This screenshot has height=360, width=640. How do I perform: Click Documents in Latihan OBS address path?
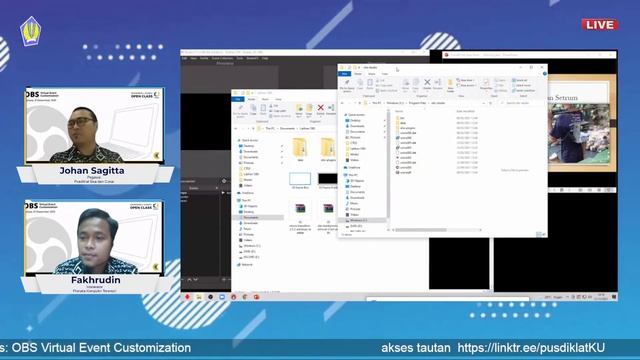[287, 128]
